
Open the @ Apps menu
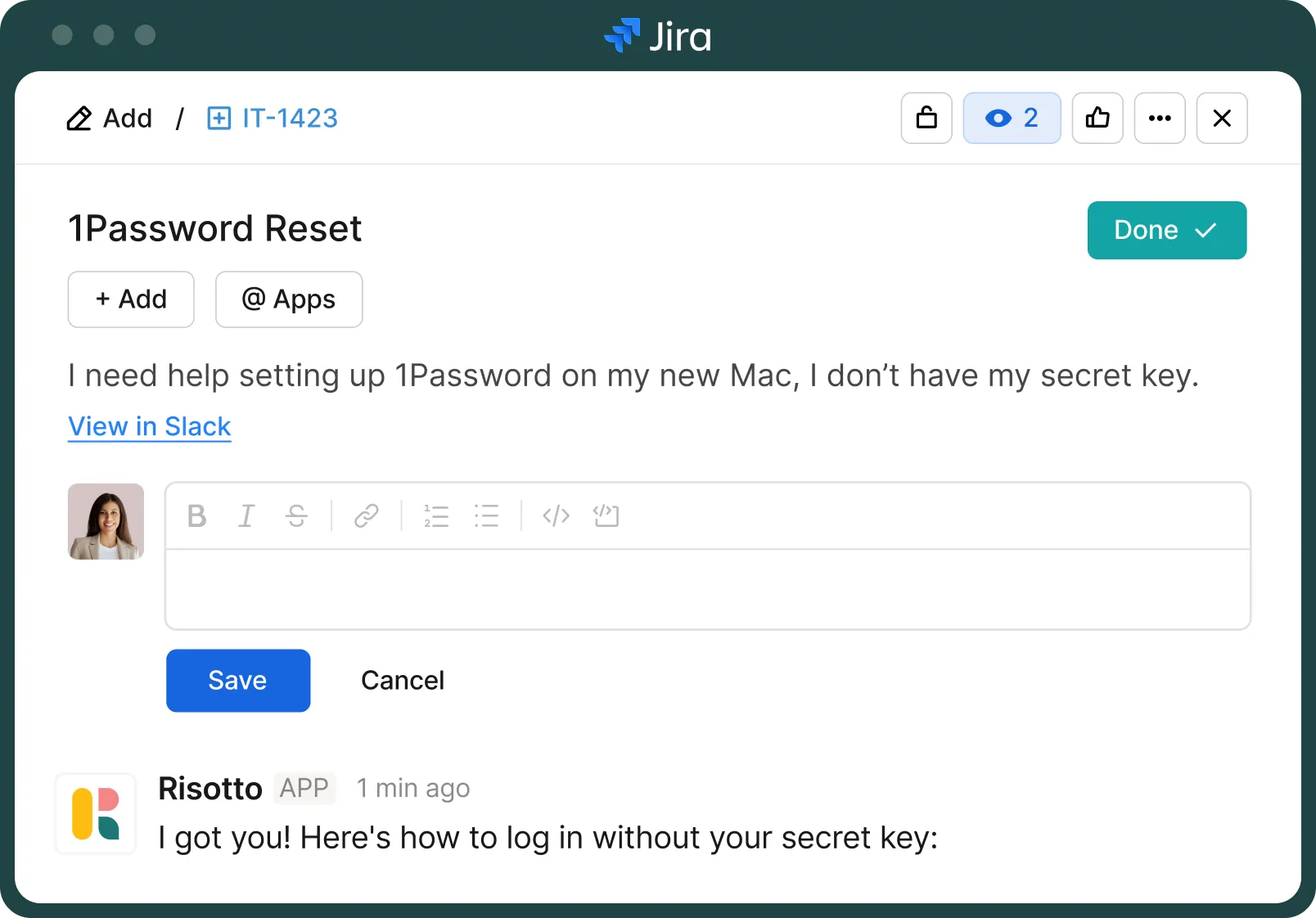pos(289,299)
